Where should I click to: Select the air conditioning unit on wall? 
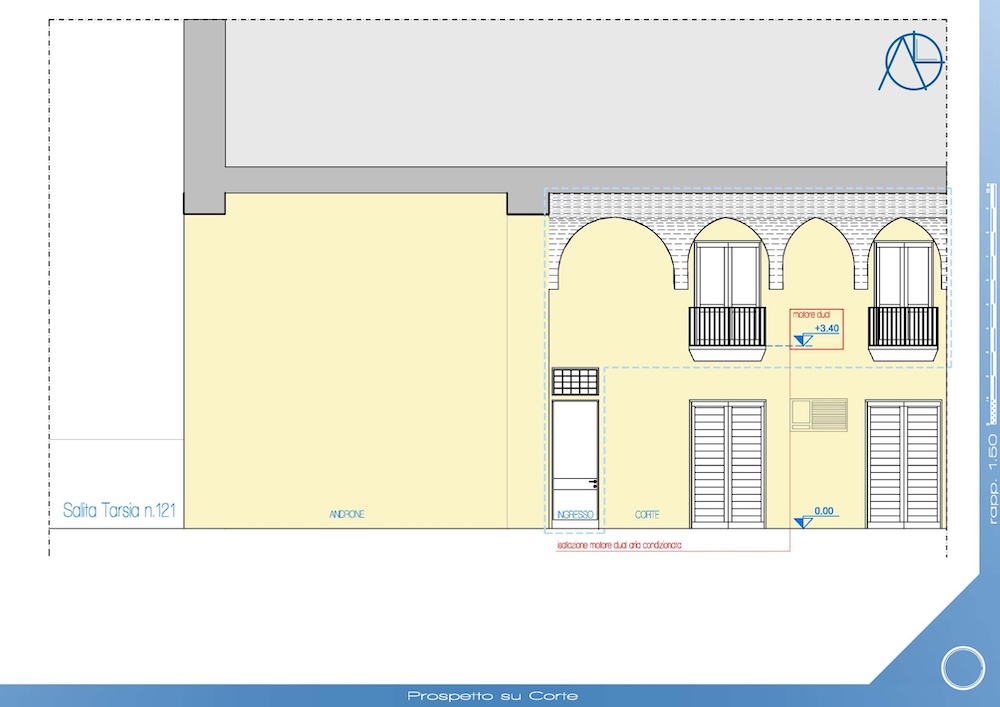[x=819, y=414]
